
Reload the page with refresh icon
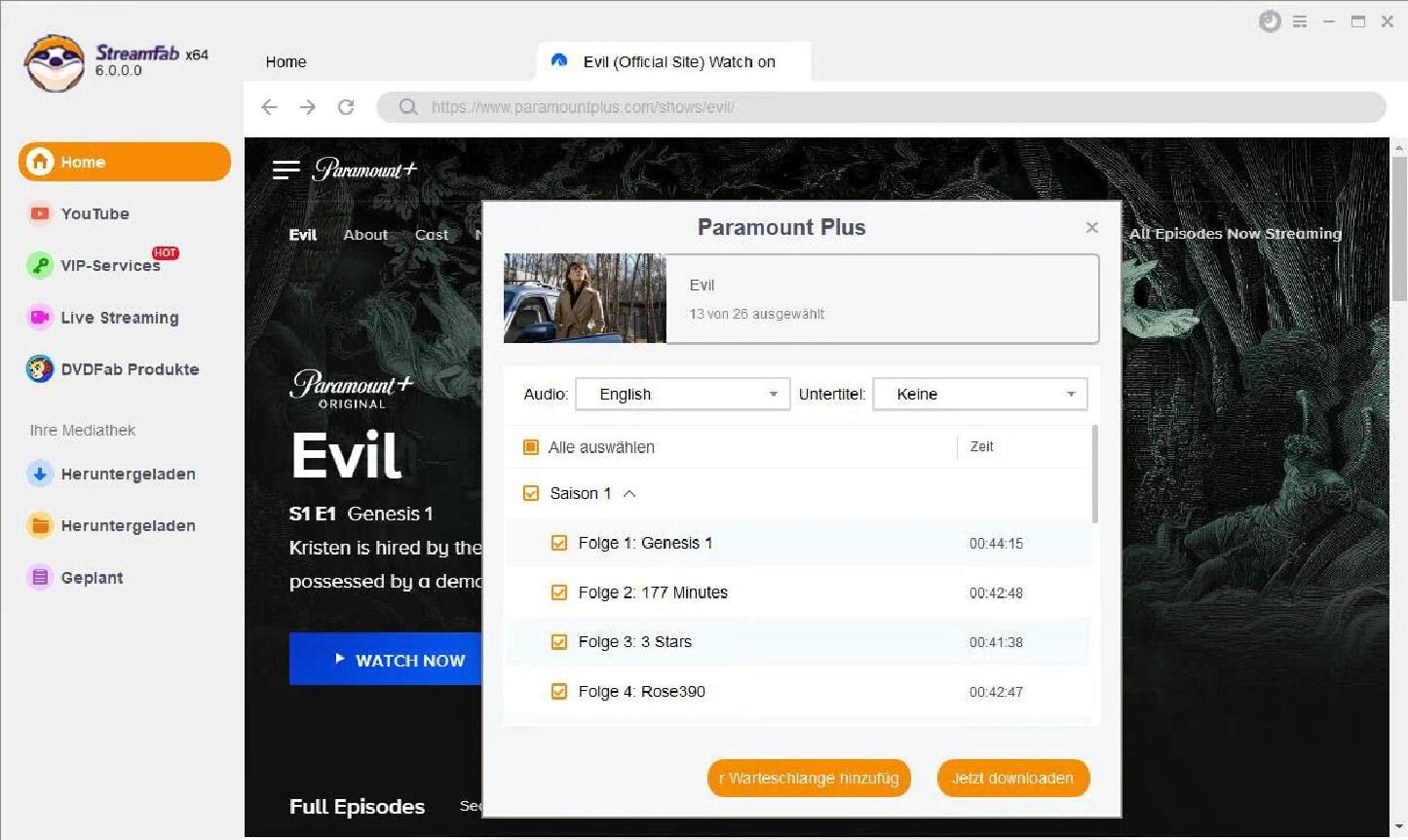pyautogui.click(x=346, y=107)
